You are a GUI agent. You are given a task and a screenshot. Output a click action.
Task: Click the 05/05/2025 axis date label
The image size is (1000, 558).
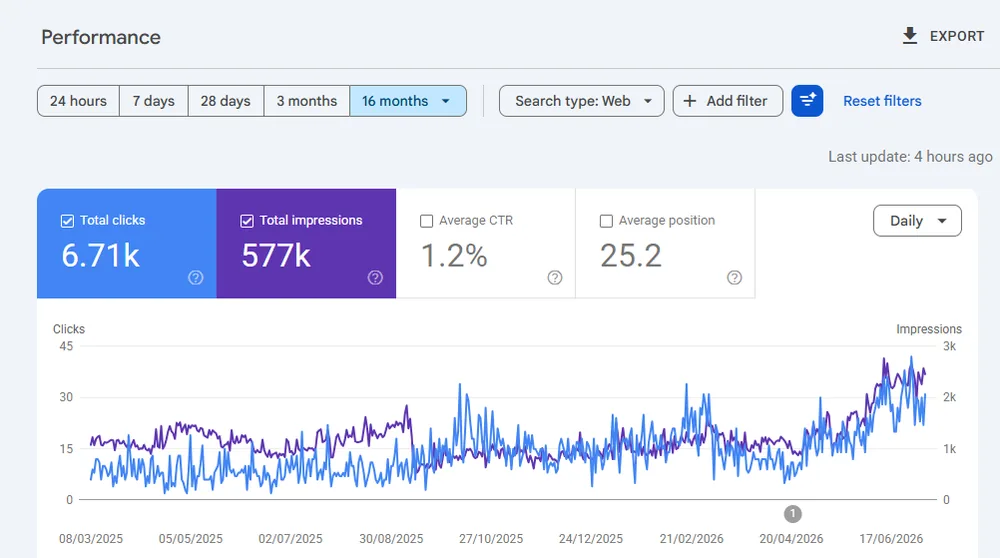point(191,539)
